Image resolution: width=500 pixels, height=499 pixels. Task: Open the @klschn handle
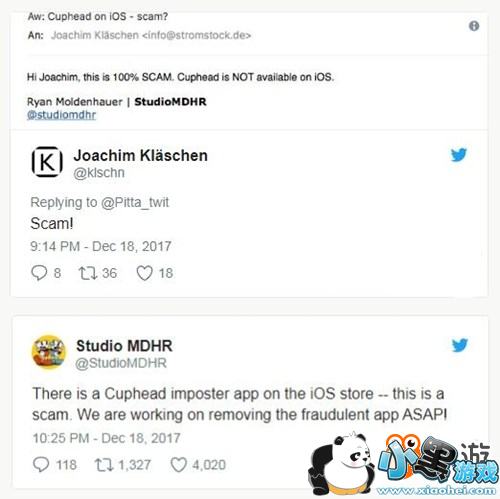click(x=99, y=173)
